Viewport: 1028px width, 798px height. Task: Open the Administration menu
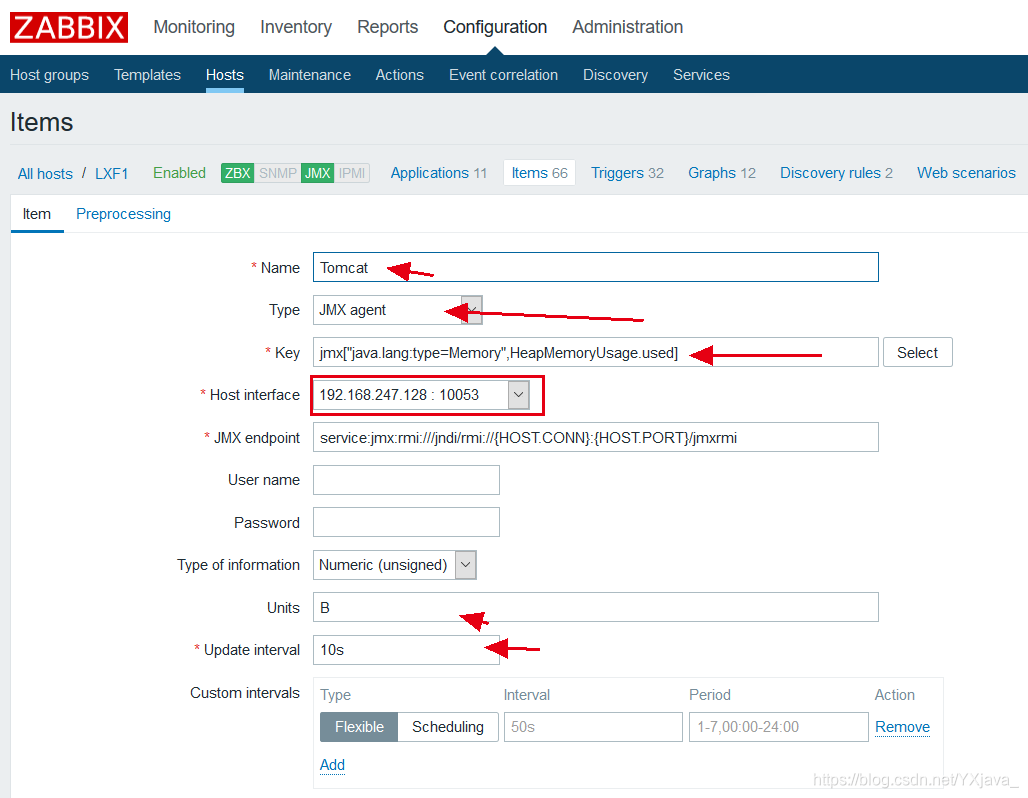[x=627, y=27]
